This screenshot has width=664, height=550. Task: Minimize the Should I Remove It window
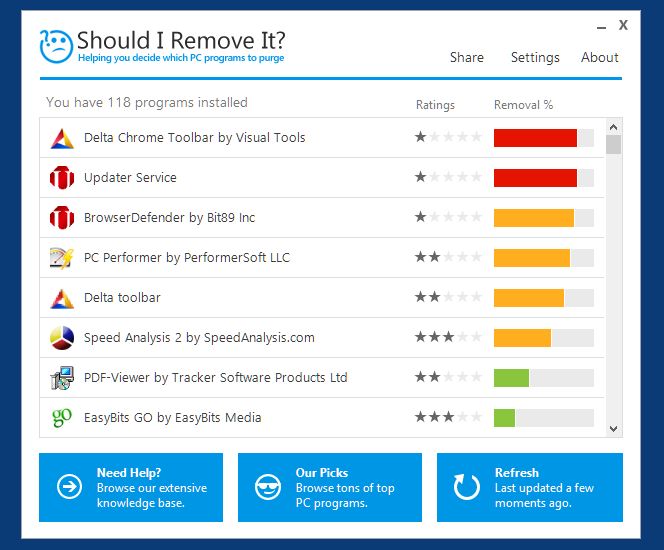601,28
